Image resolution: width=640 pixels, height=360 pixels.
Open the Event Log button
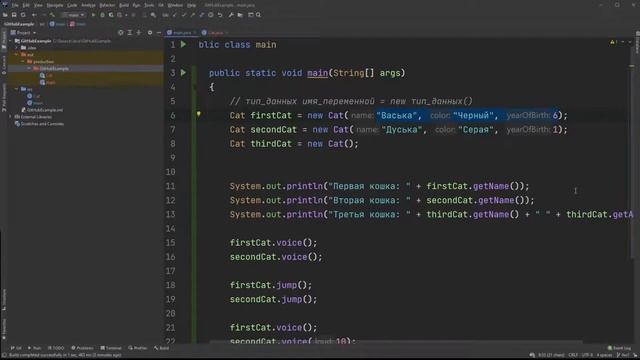point(619,348)
